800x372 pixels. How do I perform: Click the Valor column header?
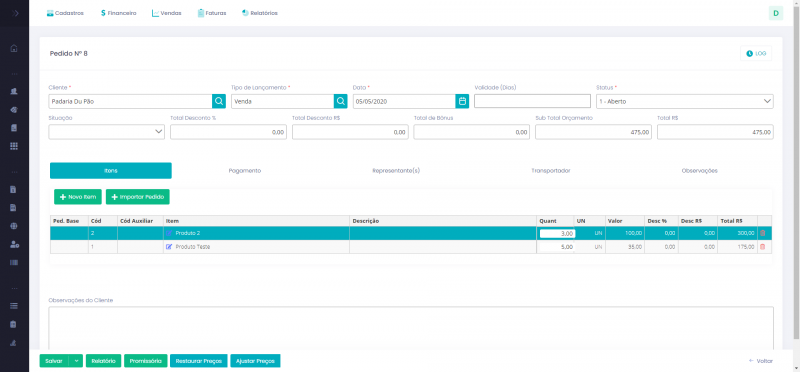tap(625, 220)
